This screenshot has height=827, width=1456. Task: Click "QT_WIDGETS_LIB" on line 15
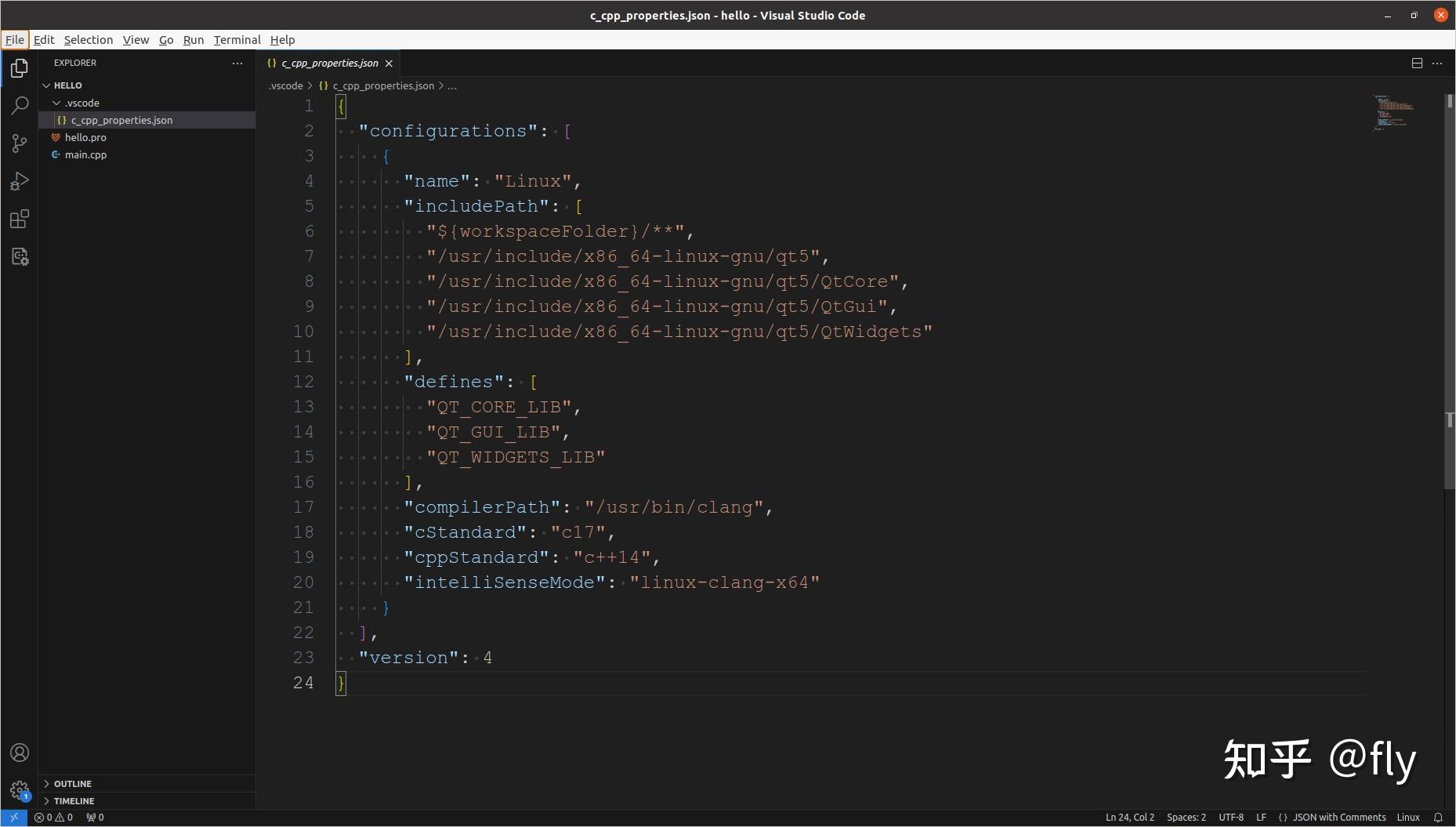[x=516, y=457]
